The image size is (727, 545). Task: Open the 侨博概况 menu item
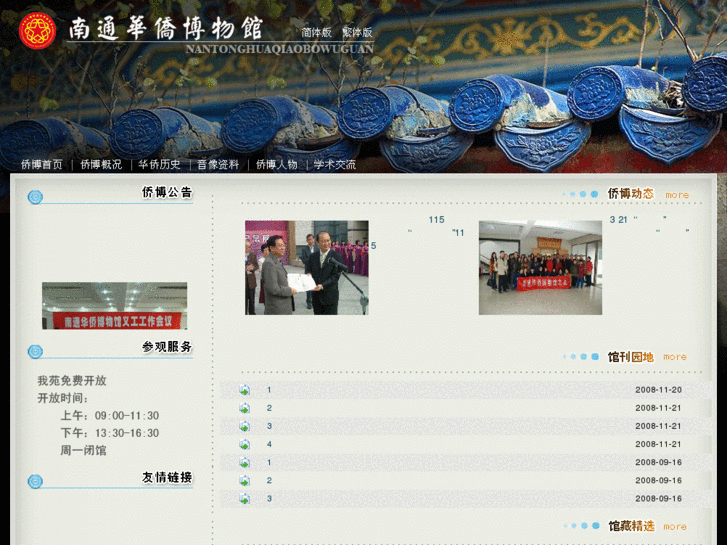click(101, 164)
